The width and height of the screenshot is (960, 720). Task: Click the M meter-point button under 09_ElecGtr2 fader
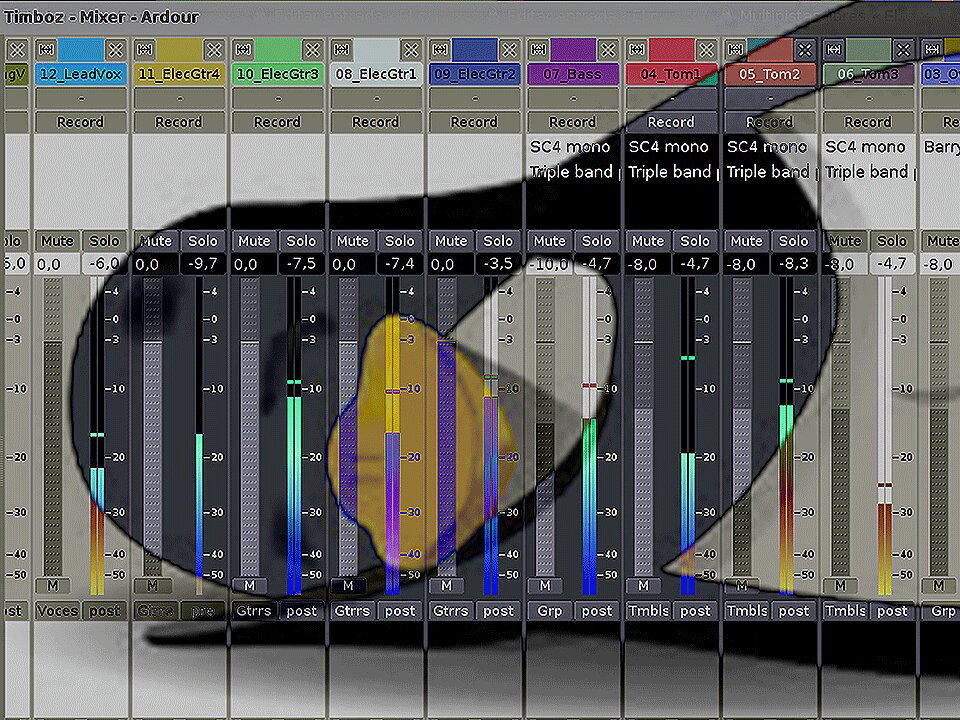(x=446, y=586)
